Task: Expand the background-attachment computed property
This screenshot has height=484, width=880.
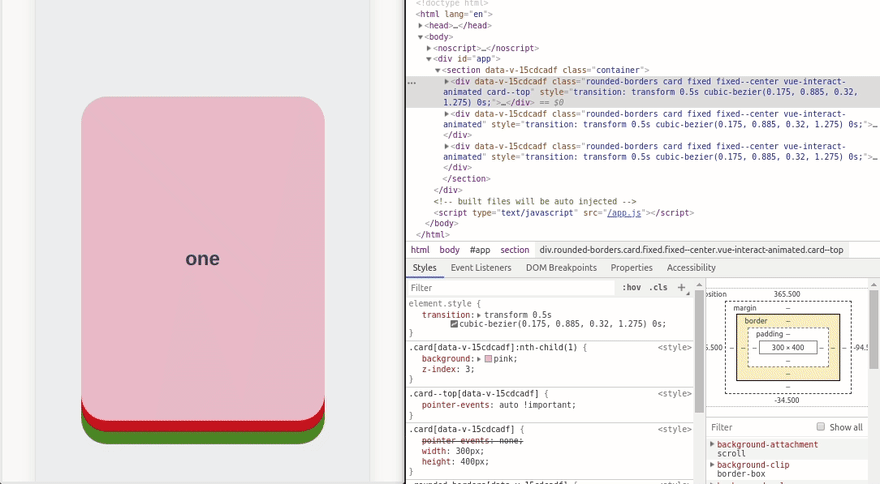Action: pyautogui.click(x=712, y=444)
